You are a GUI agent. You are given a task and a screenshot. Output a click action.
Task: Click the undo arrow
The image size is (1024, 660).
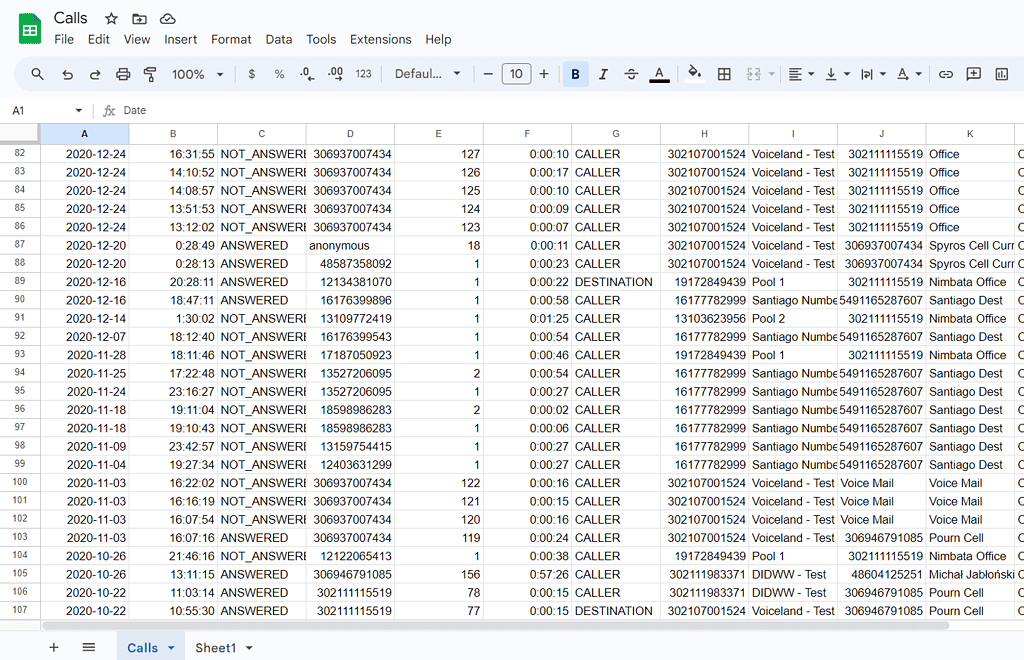67,74
